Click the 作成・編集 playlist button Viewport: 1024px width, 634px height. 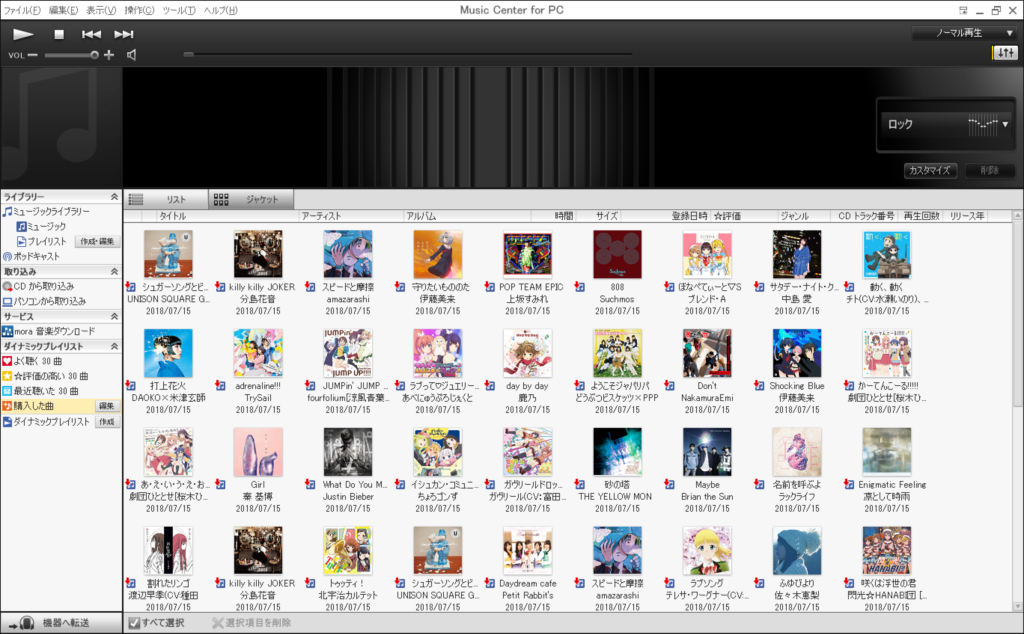[x=97, y=242]
